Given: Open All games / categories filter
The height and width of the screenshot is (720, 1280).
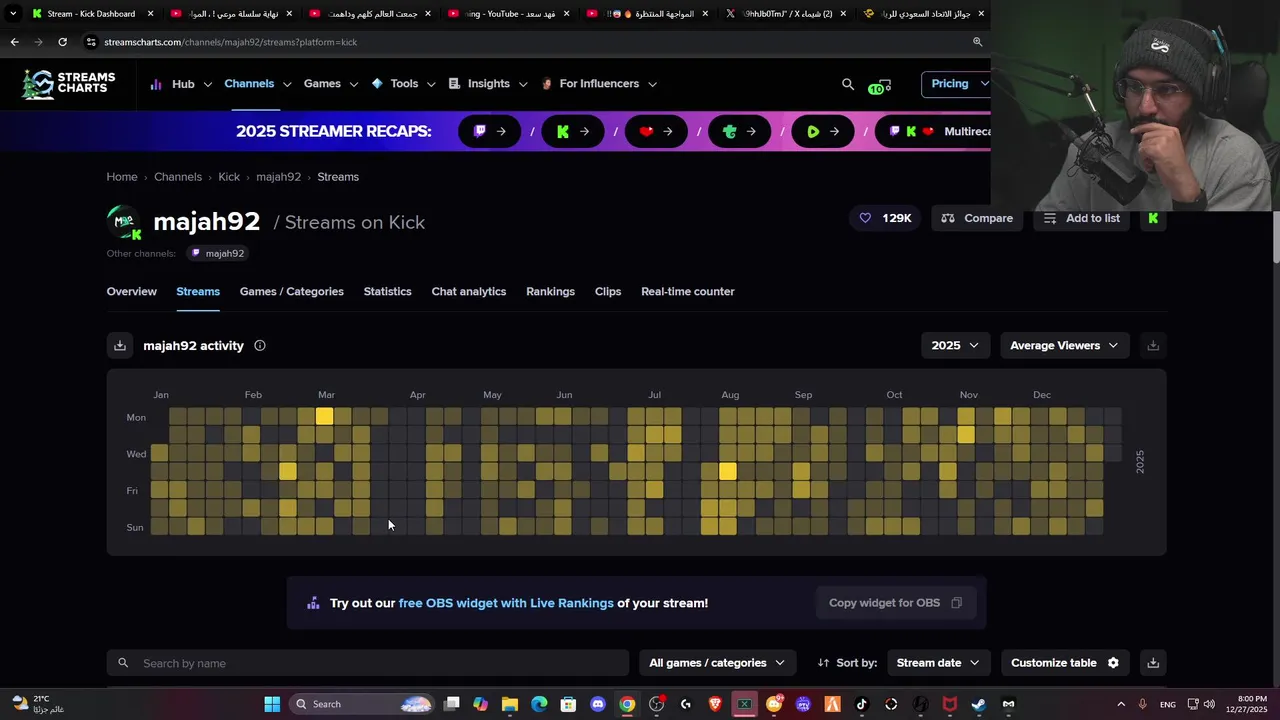Looking at the screenshot, I should (717, 663).
